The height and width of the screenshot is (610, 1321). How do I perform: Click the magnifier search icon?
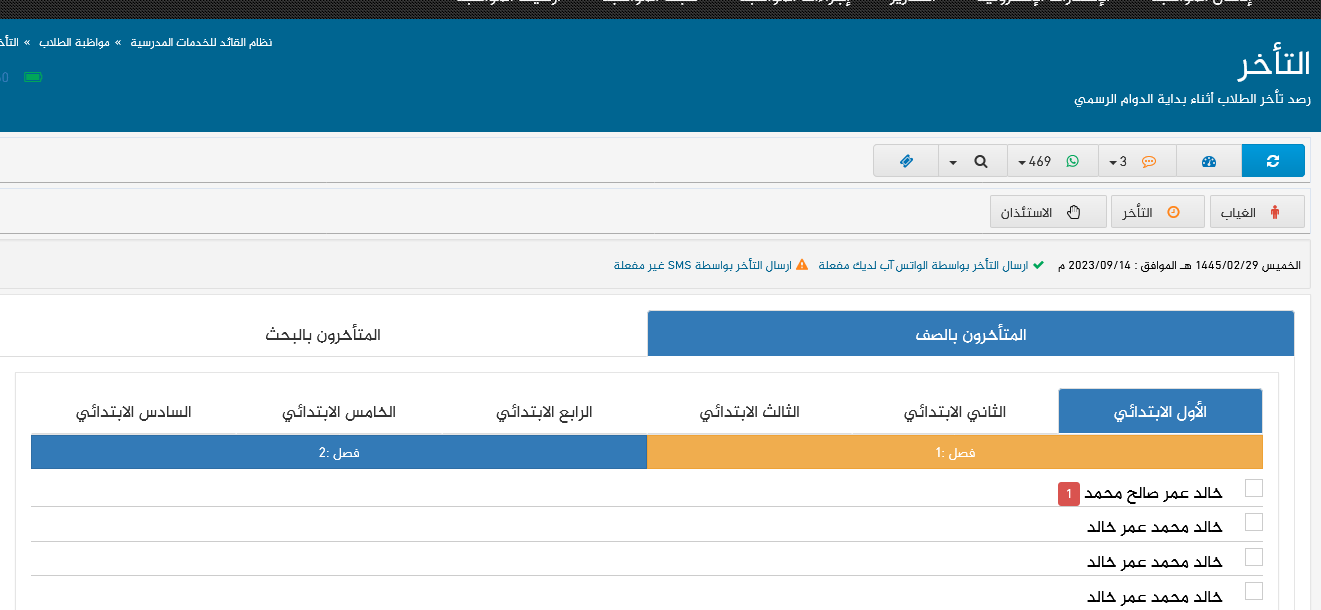pos(981,161)
